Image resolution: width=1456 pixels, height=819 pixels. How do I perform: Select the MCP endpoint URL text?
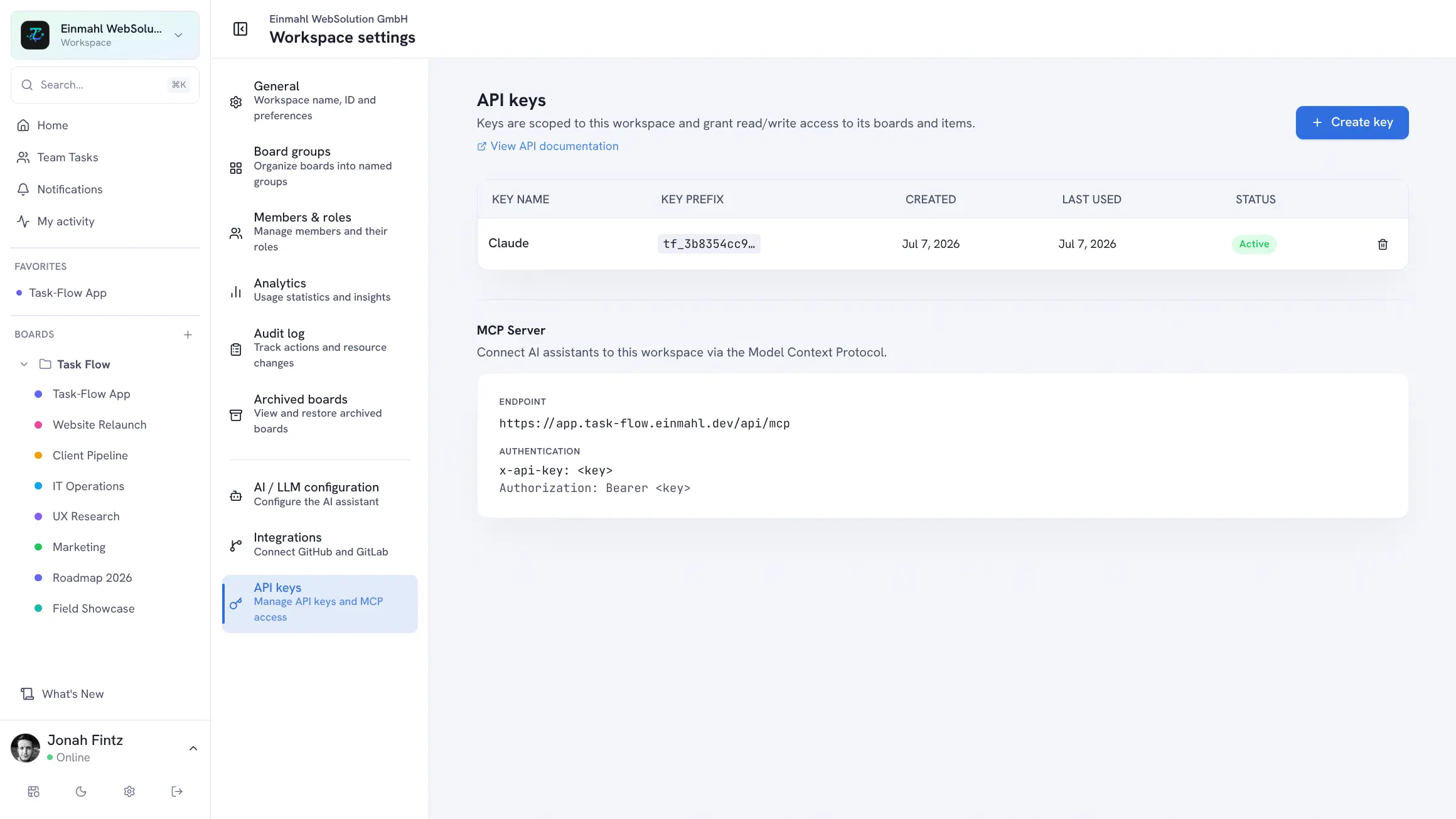[644, 424]
